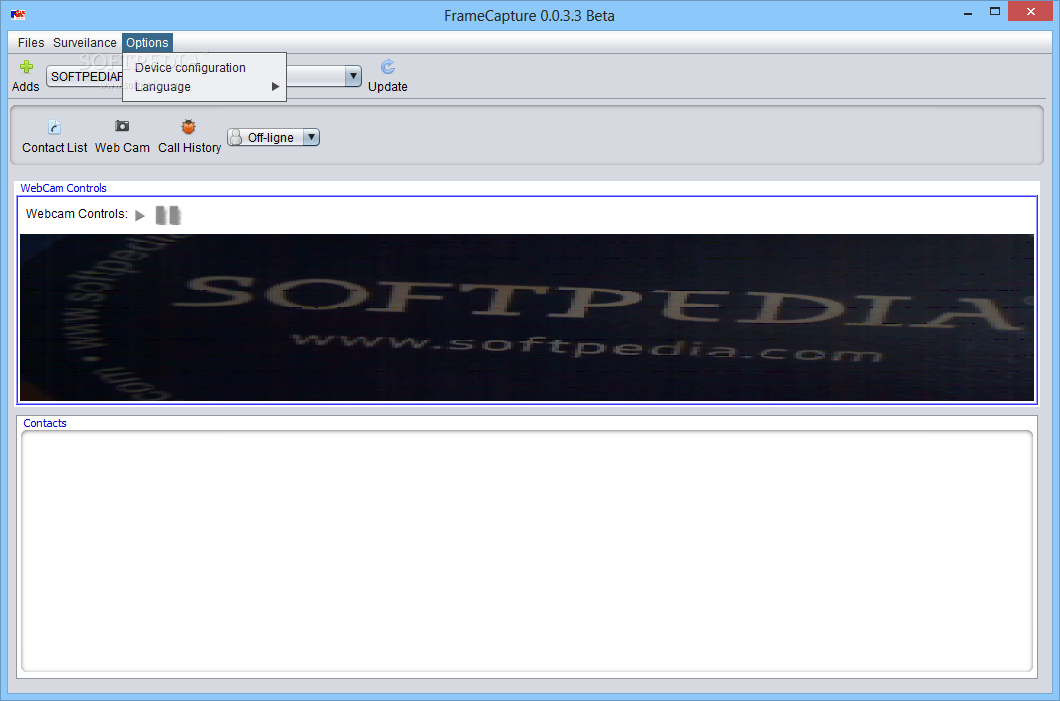Open the Call History bug icon
Image resolution: width=1060 pixels, height=701 pixels.
pyautogui.click(x=189, y=126)
